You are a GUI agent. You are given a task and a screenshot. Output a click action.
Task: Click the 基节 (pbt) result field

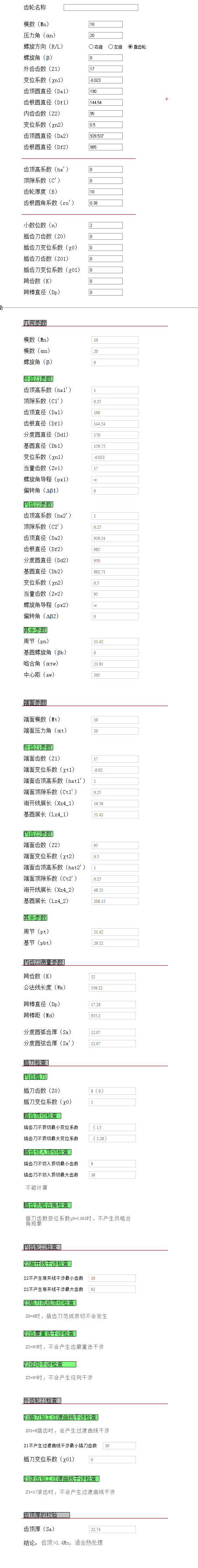pyautogui.click(x=115, y=943)
